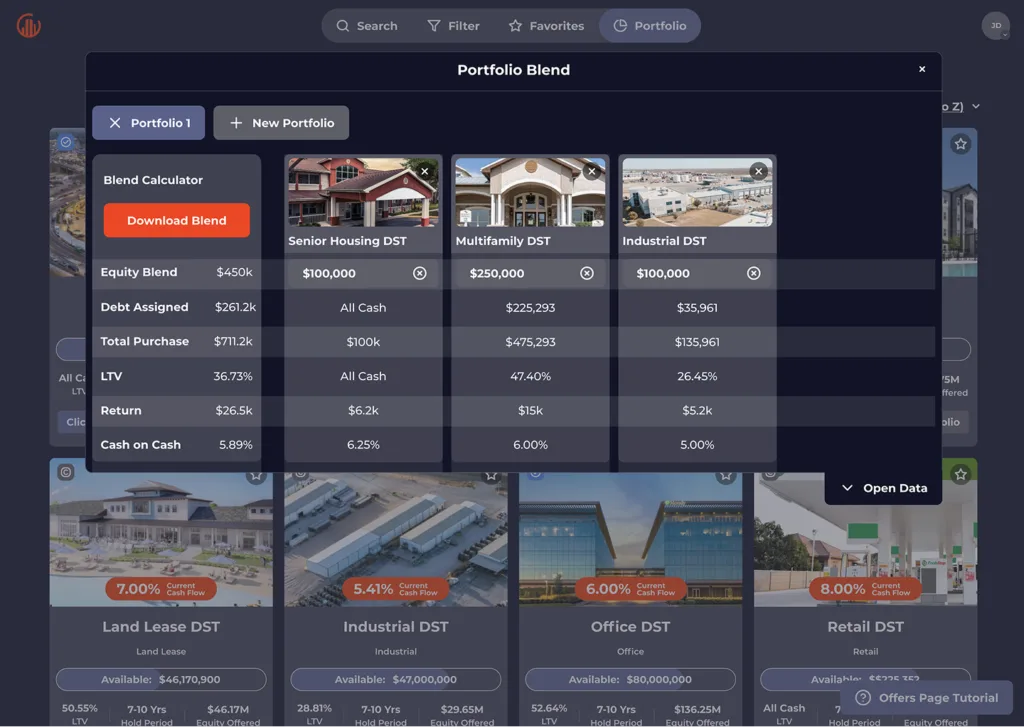The width and height of the screenshot is (1024, 727).
Task: Click the Available $46,170,900 progress bar
Action: [161, 679]
